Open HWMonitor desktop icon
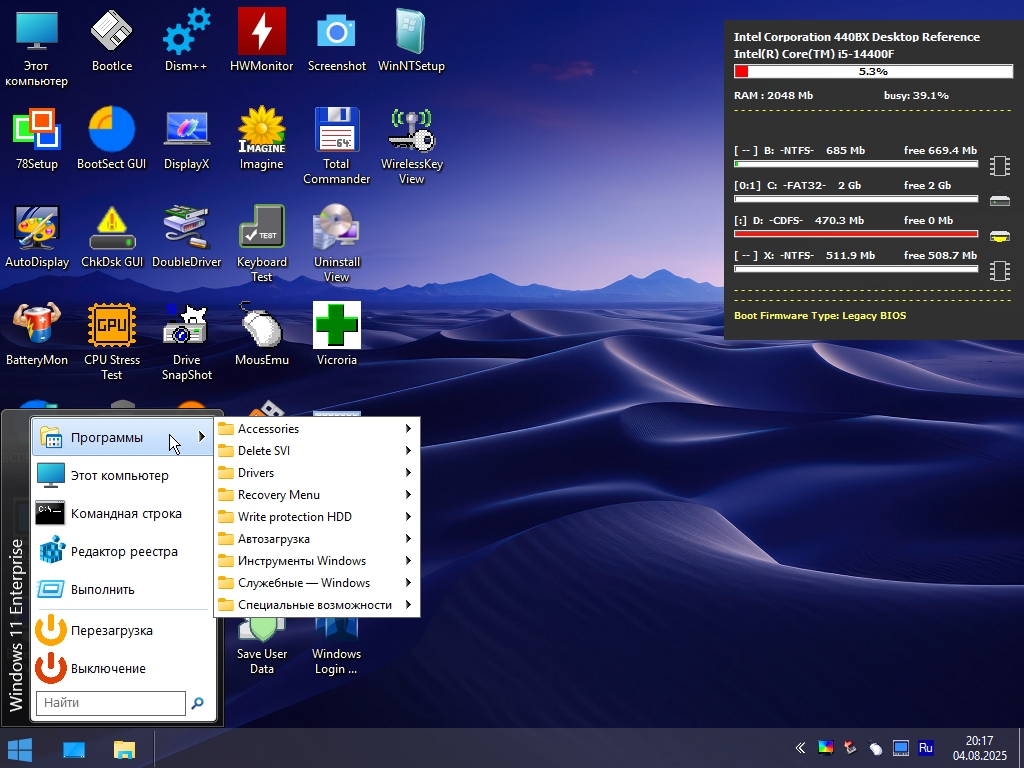This screenshot has height=768, width=1024. coord(261,40)
